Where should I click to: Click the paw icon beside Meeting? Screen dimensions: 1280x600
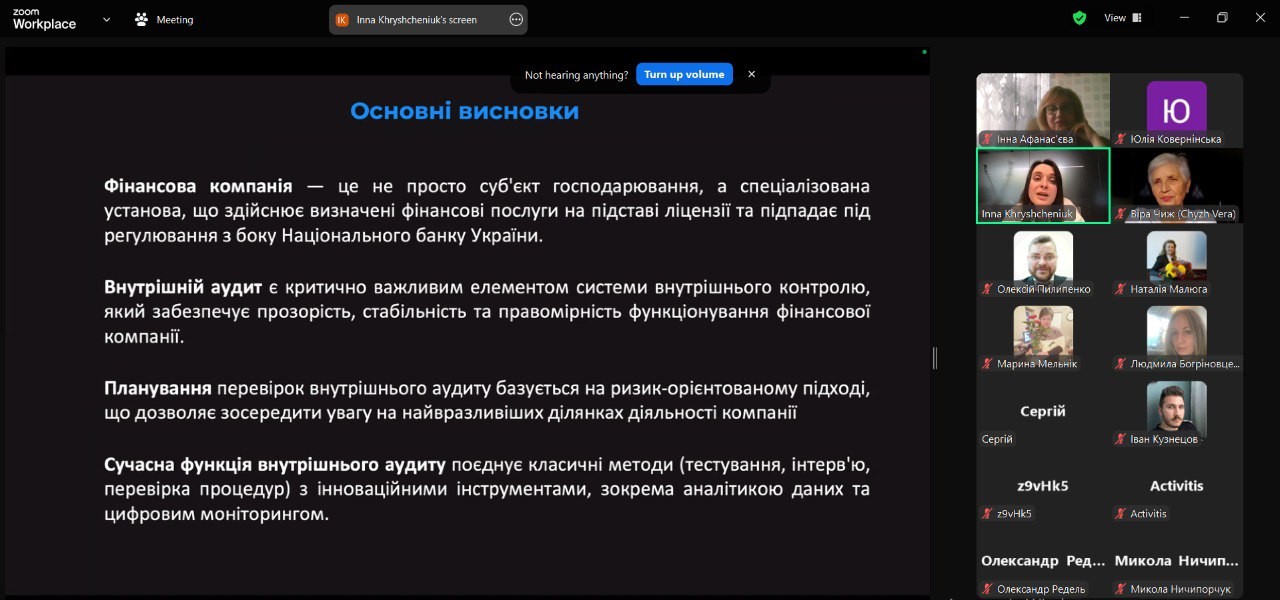[142, 19]
